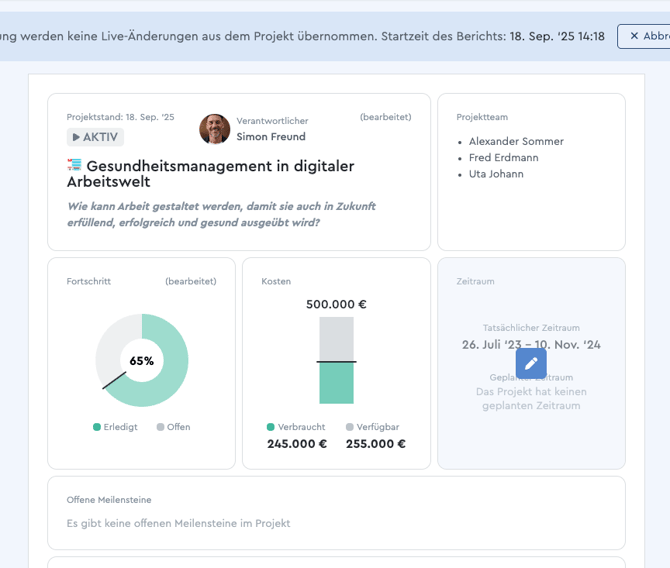This screenshot has width=670, height=568.
Task: Select team member Uta Johann
Action: pyautogui.click(x=496, y=174)
